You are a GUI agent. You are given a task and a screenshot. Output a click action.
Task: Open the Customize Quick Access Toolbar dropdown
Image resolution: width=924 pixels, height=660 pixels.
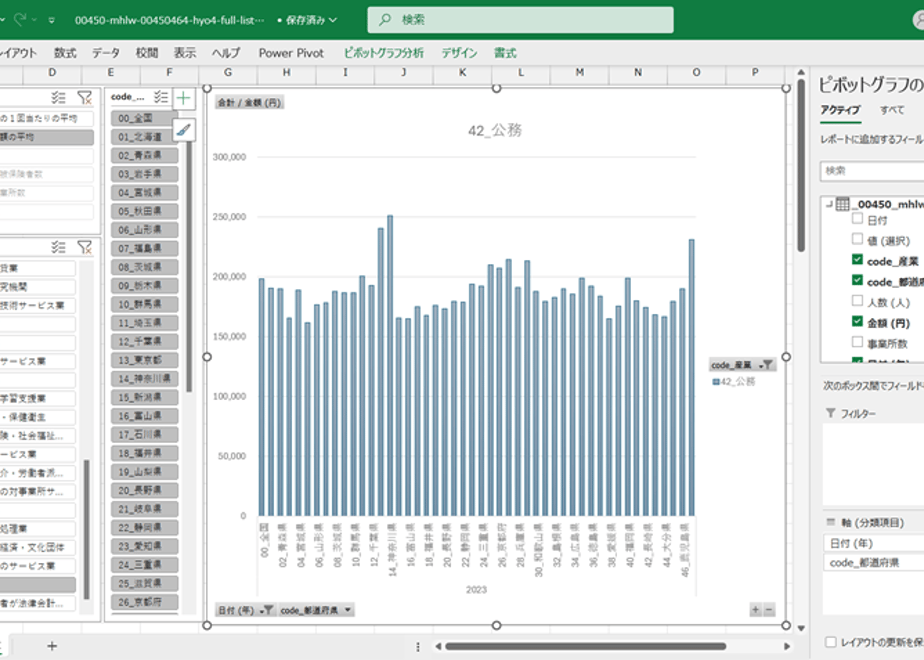52,20
